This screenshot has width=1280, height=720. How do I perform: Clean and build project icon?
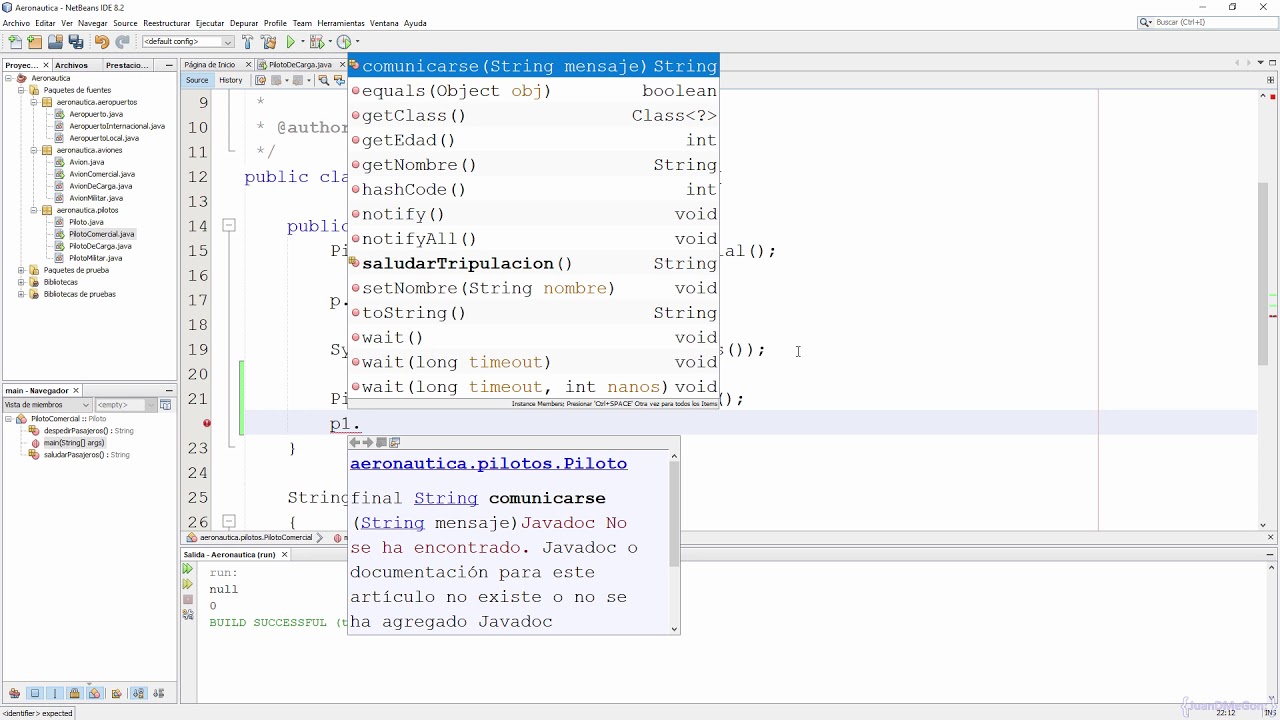[269, 42]
